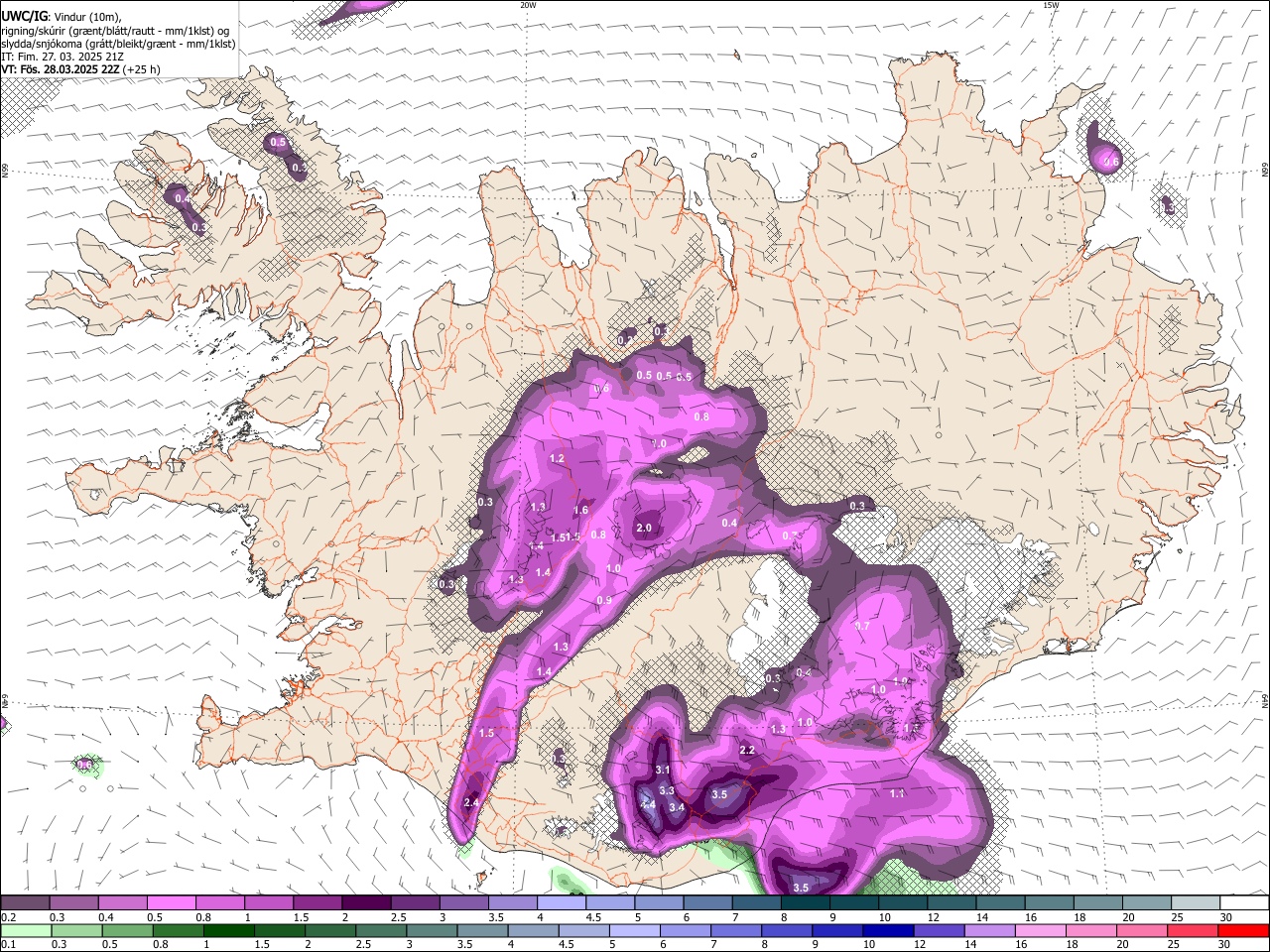The height and width of the screenshot is (952, 1270).
Task: Click the "2.0" snowfall value on the map
Action: click(x=643, y=528)
